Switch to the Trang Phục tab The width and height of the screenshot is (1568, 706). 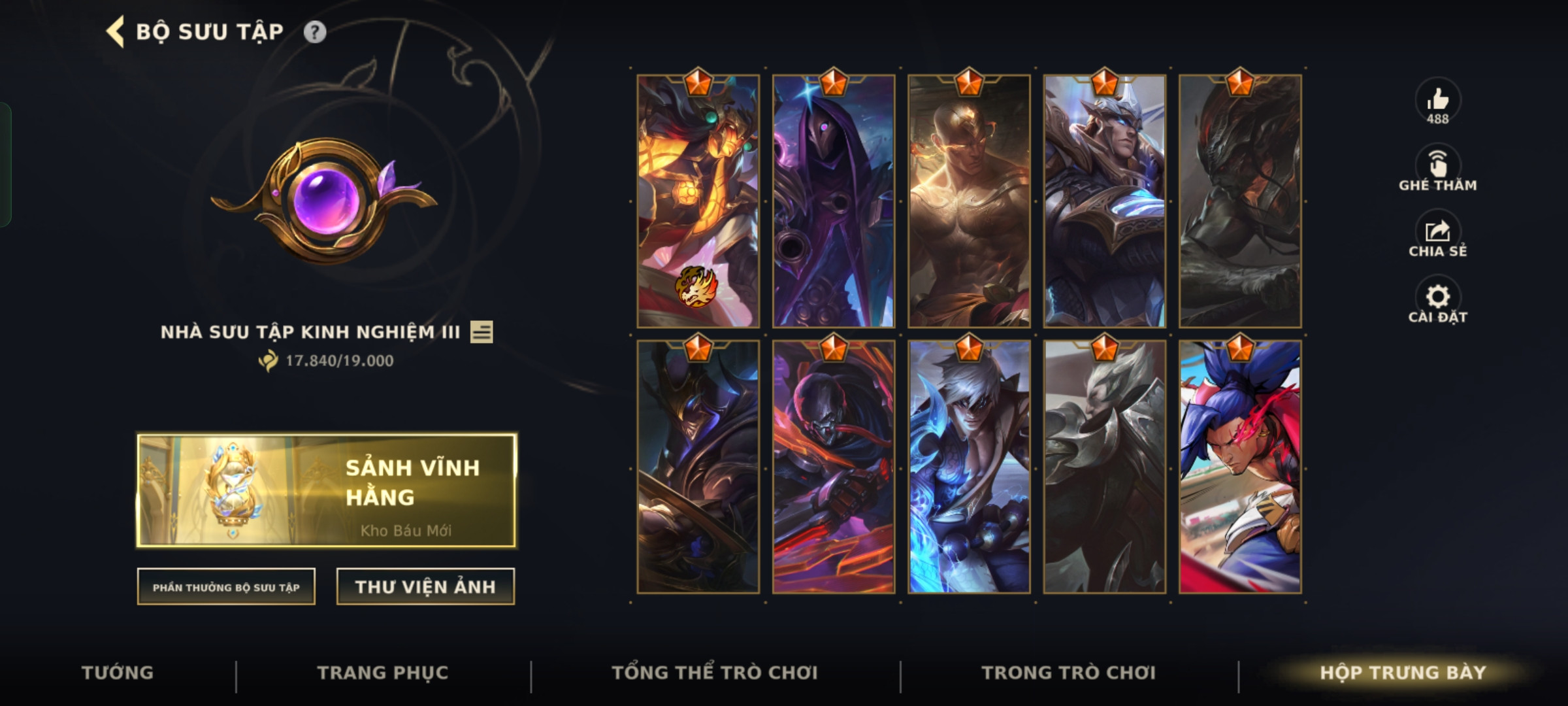[383, 673]
